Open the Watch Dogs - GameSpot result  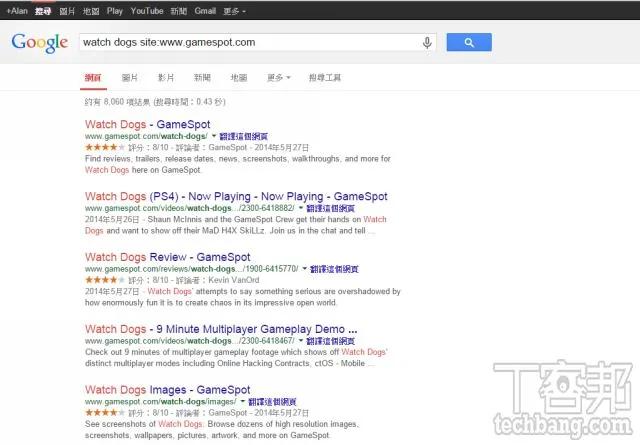[x=147, y=124]
